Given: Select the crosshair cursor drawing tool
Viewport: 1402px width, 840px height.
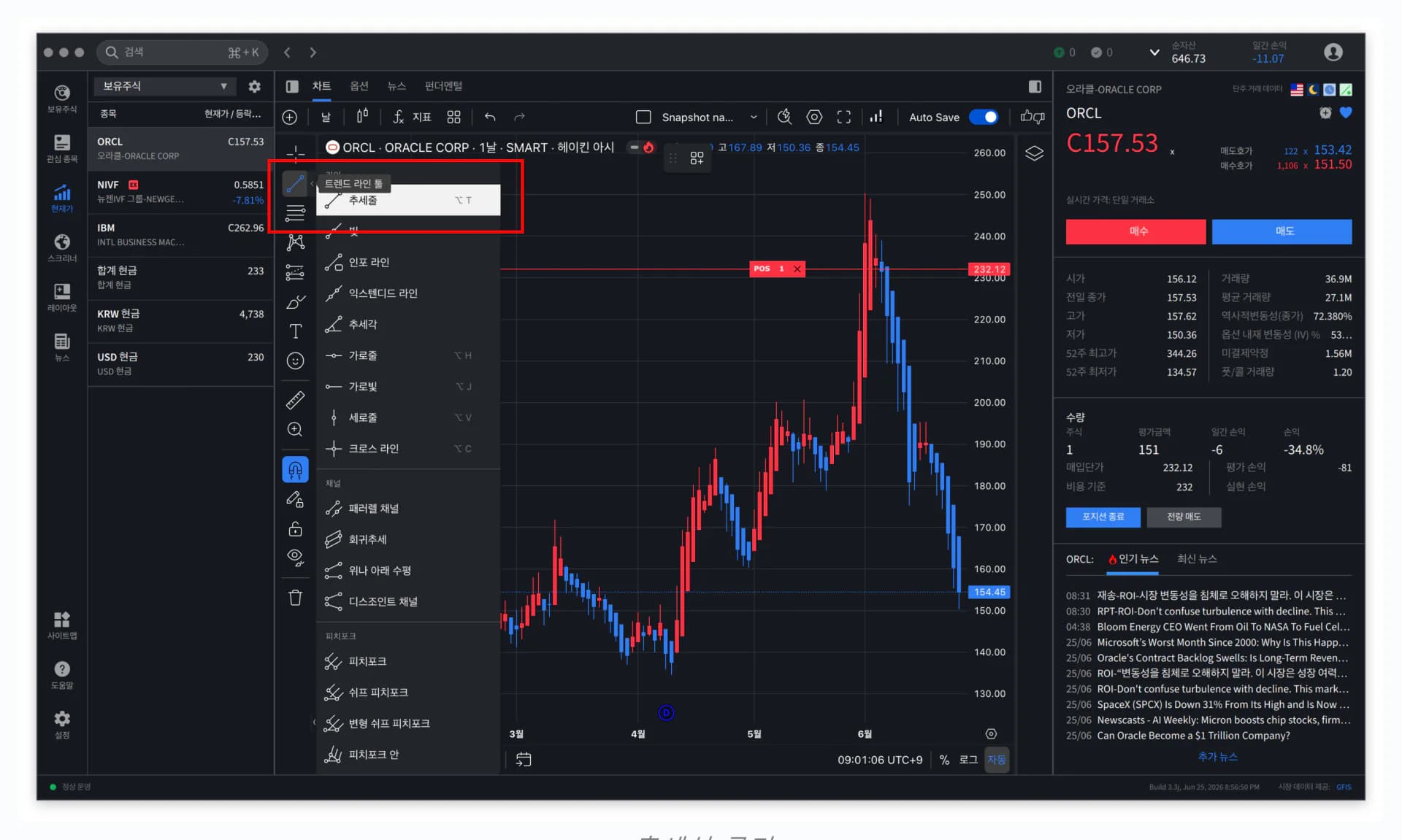Looking at the screenshot, I should tap(295, 153).
